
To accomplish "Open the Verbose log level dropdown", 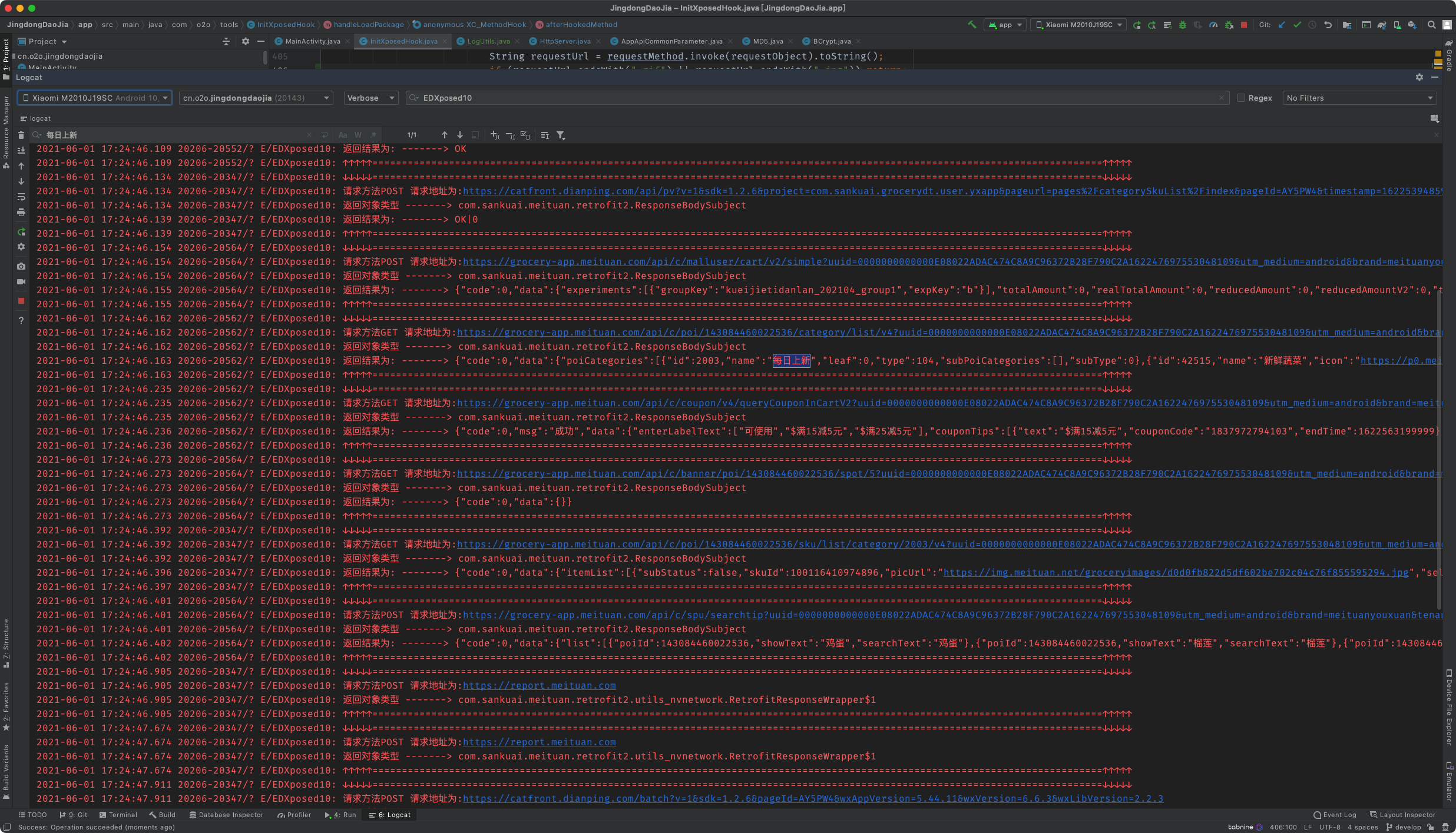I will 371,98.
